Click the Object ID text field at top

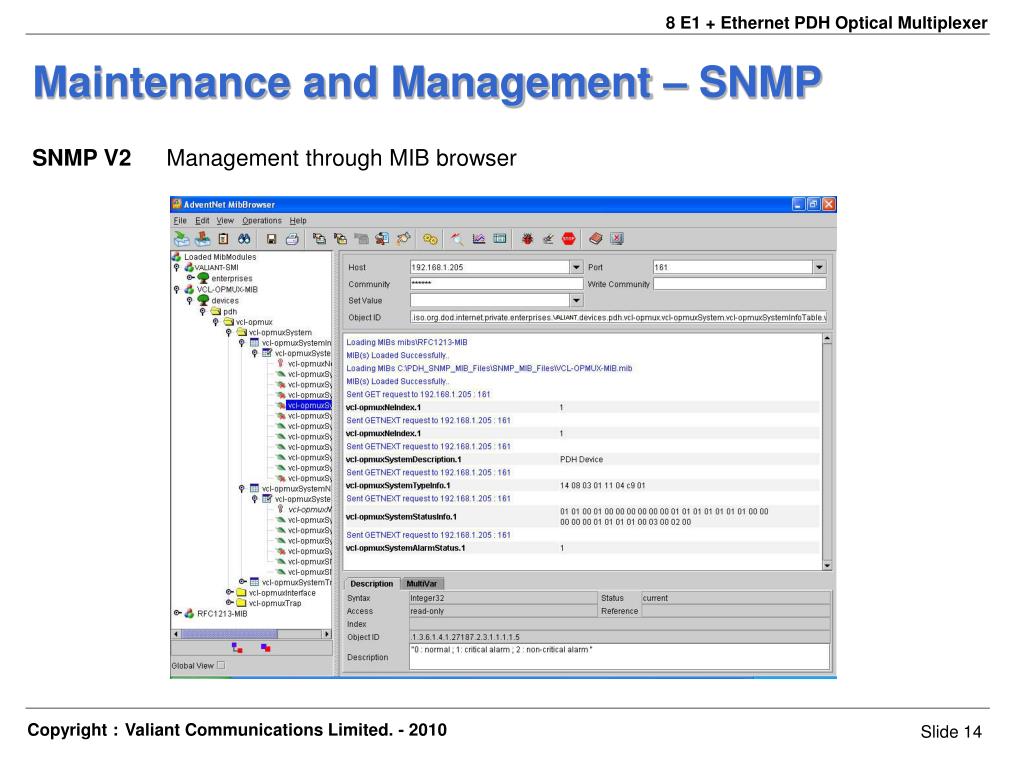click(x=618, y=317)
